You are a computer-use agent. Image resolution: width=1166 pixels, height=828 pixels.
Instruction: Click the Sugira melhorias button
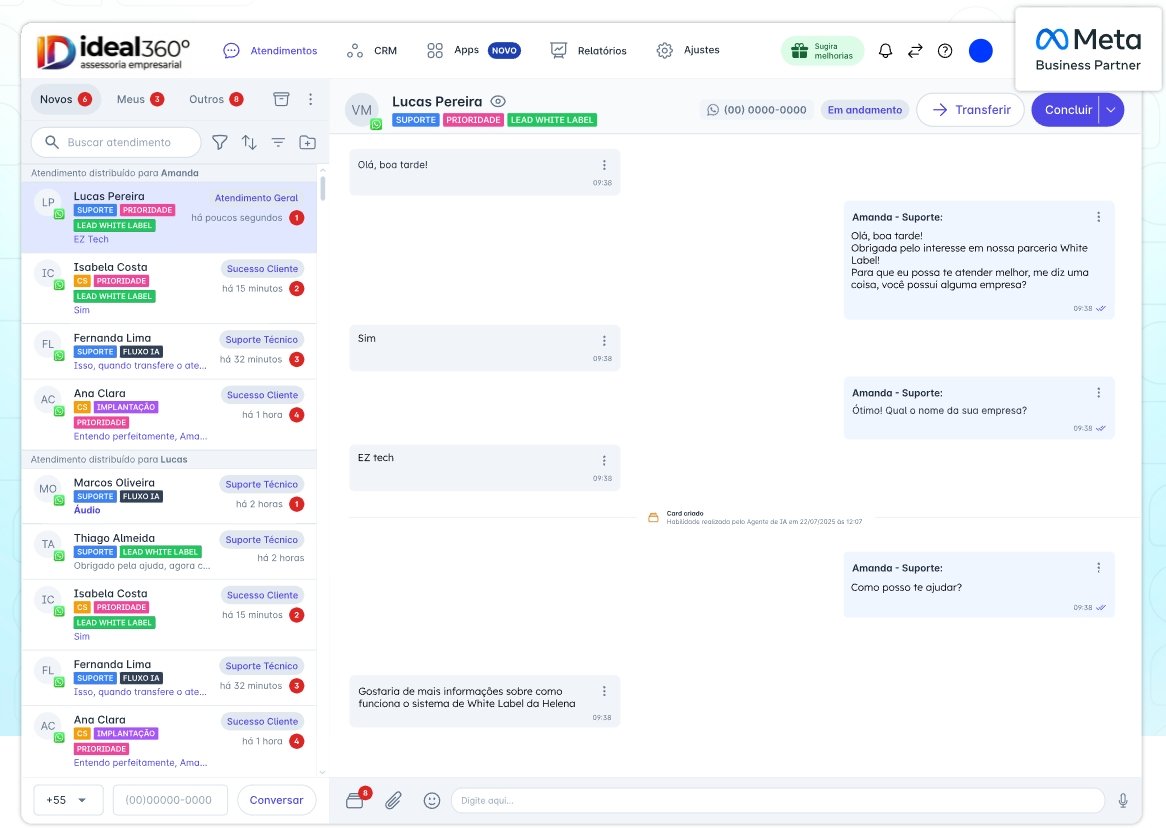(x=821, y=50)
